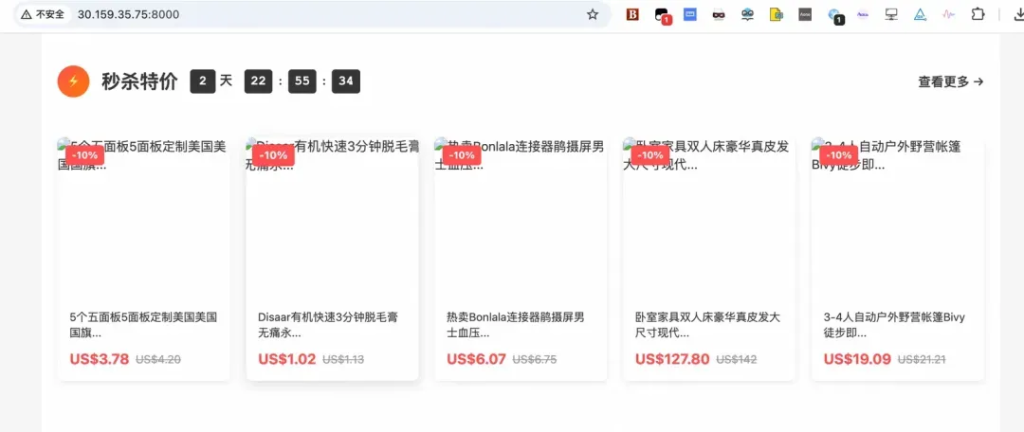Click the 不安全 security warning indicator
This screenshot has height=432, width=1024.
pyautogui.click(x=42, y=14)
